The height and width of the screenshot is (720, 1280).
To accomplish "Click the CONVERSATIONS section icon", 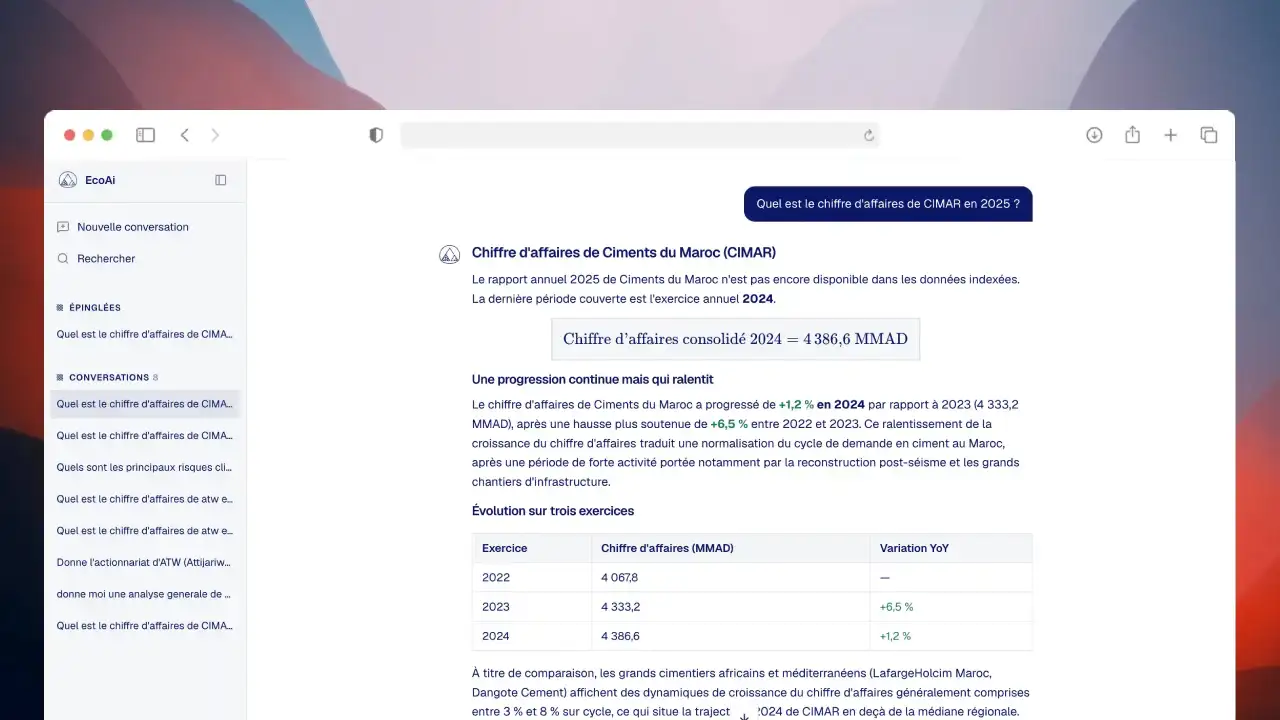I will (x=60, y=378).
